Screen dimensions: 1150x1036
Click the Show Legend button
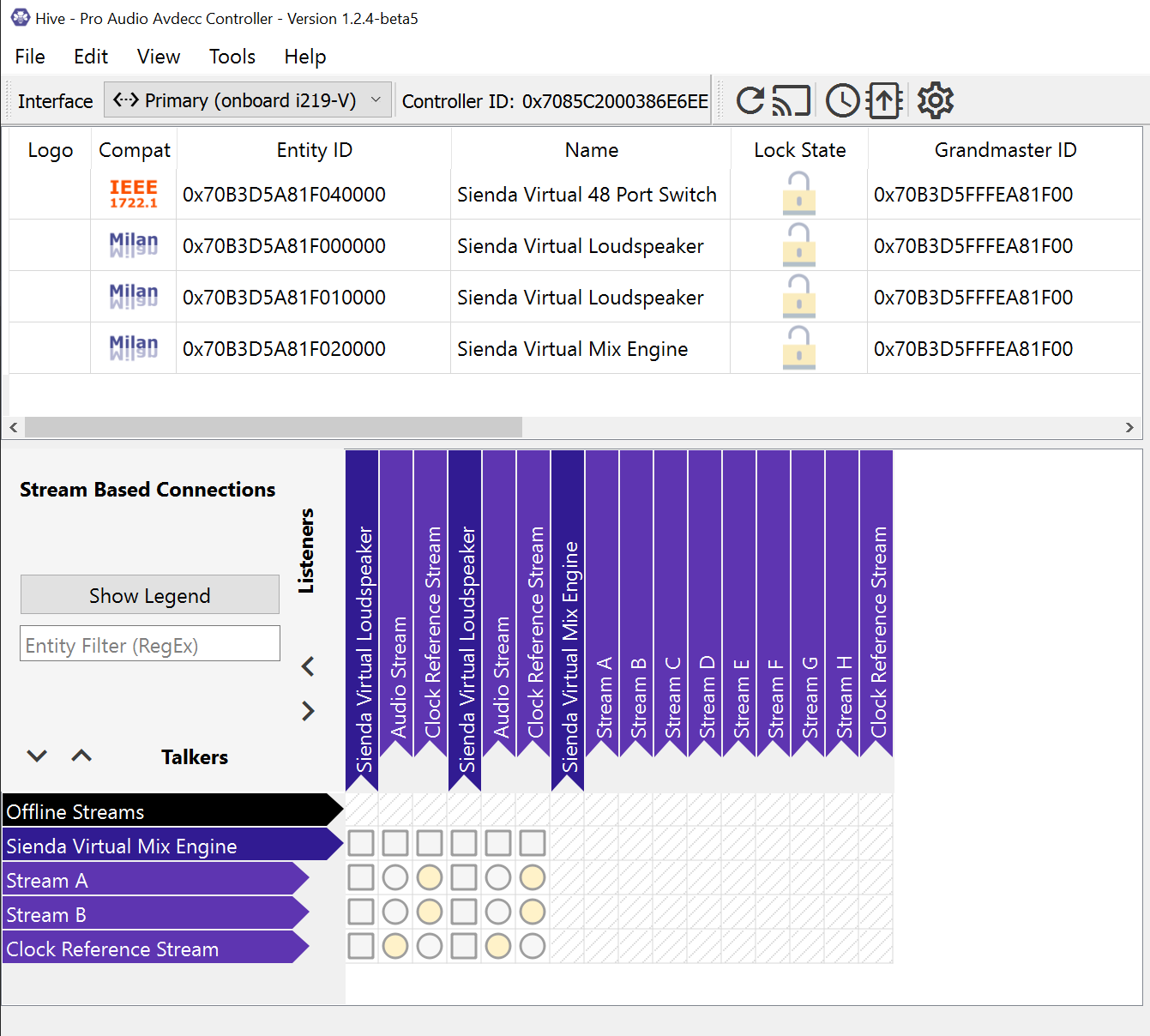[150, 594]
